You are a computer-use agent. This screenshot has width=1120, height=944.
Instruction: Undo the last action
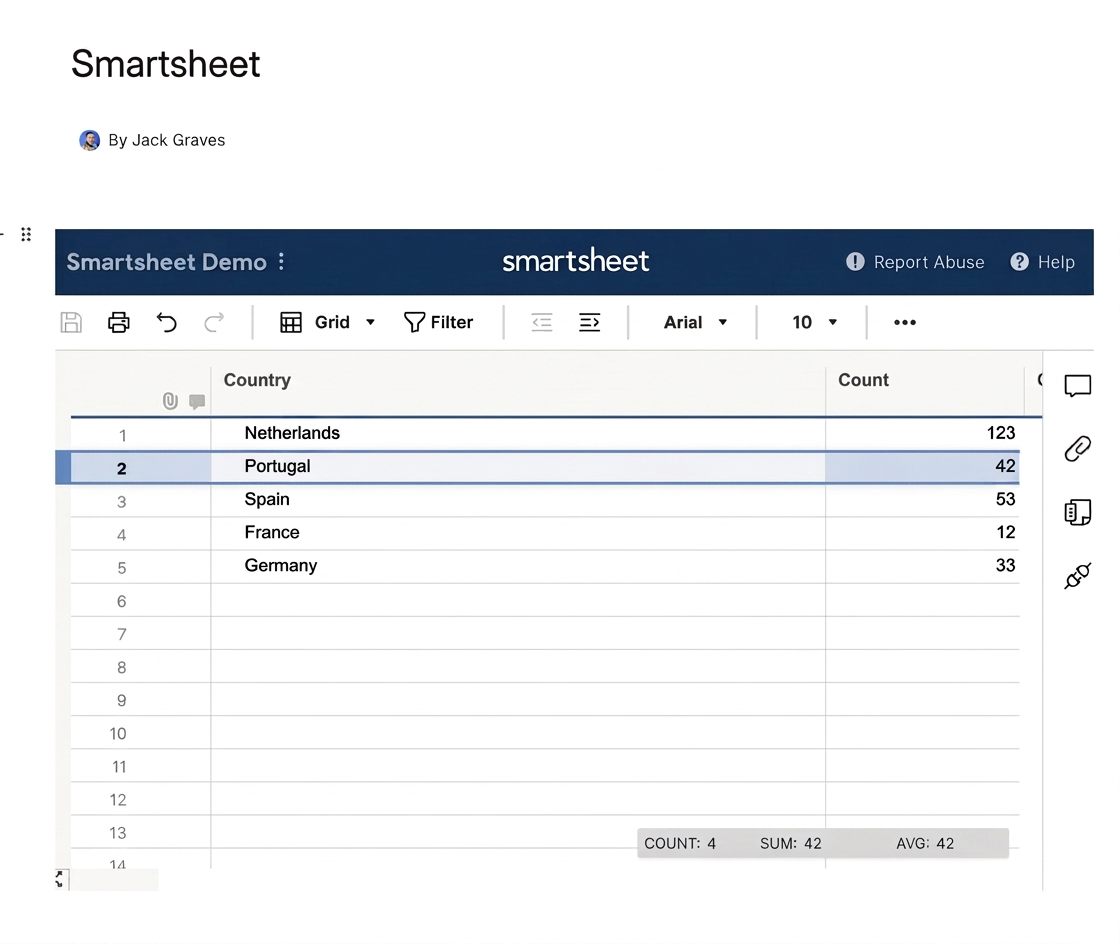click(166, 323)
